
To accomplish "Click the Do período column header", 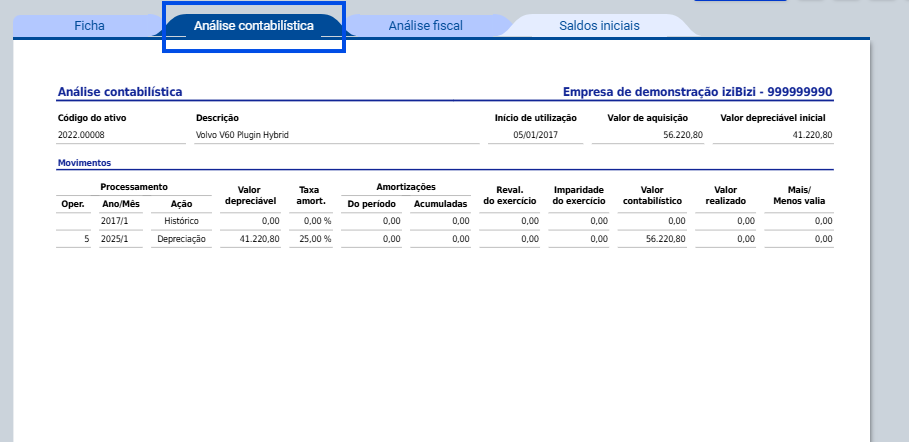I will click(x=372, y=204).
